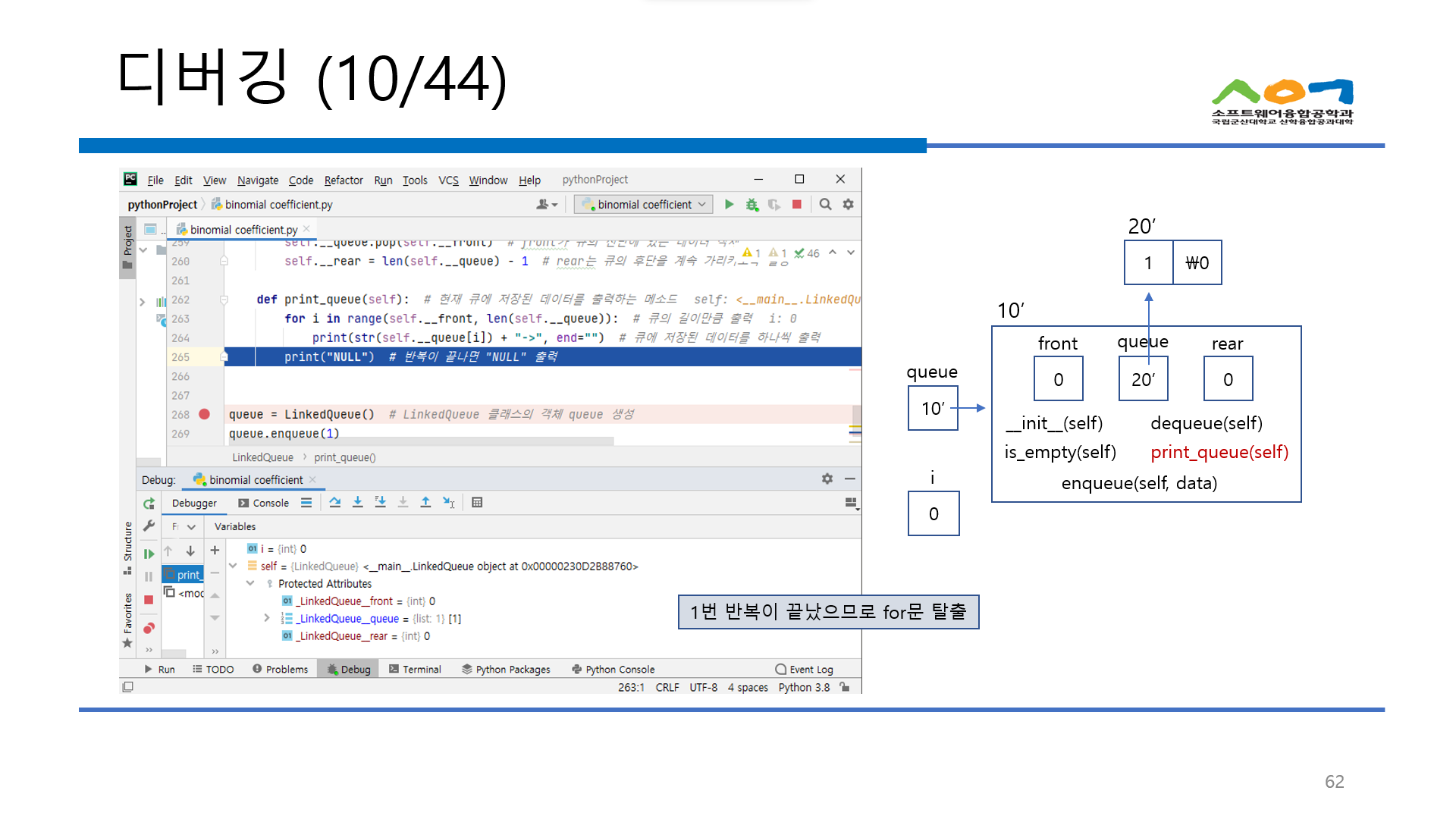Image resolution: width=1456 pixels, height=819 pixels.
Task: Click Step Over debugger icon
Action: (335, 503)
